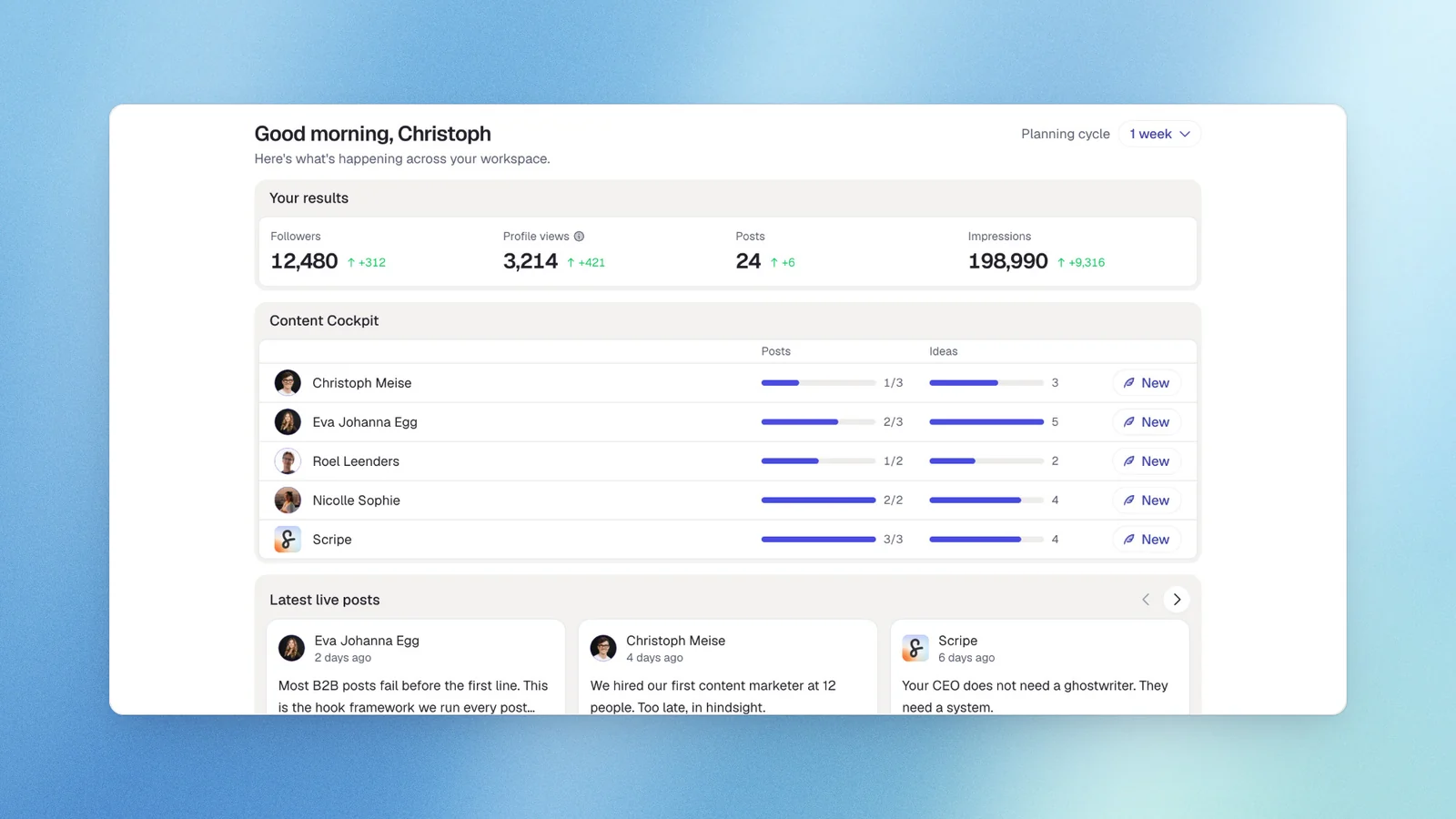Go to next latest live posts
The width and height of the screenshot is (1456, 819).
coord(1177,600)
